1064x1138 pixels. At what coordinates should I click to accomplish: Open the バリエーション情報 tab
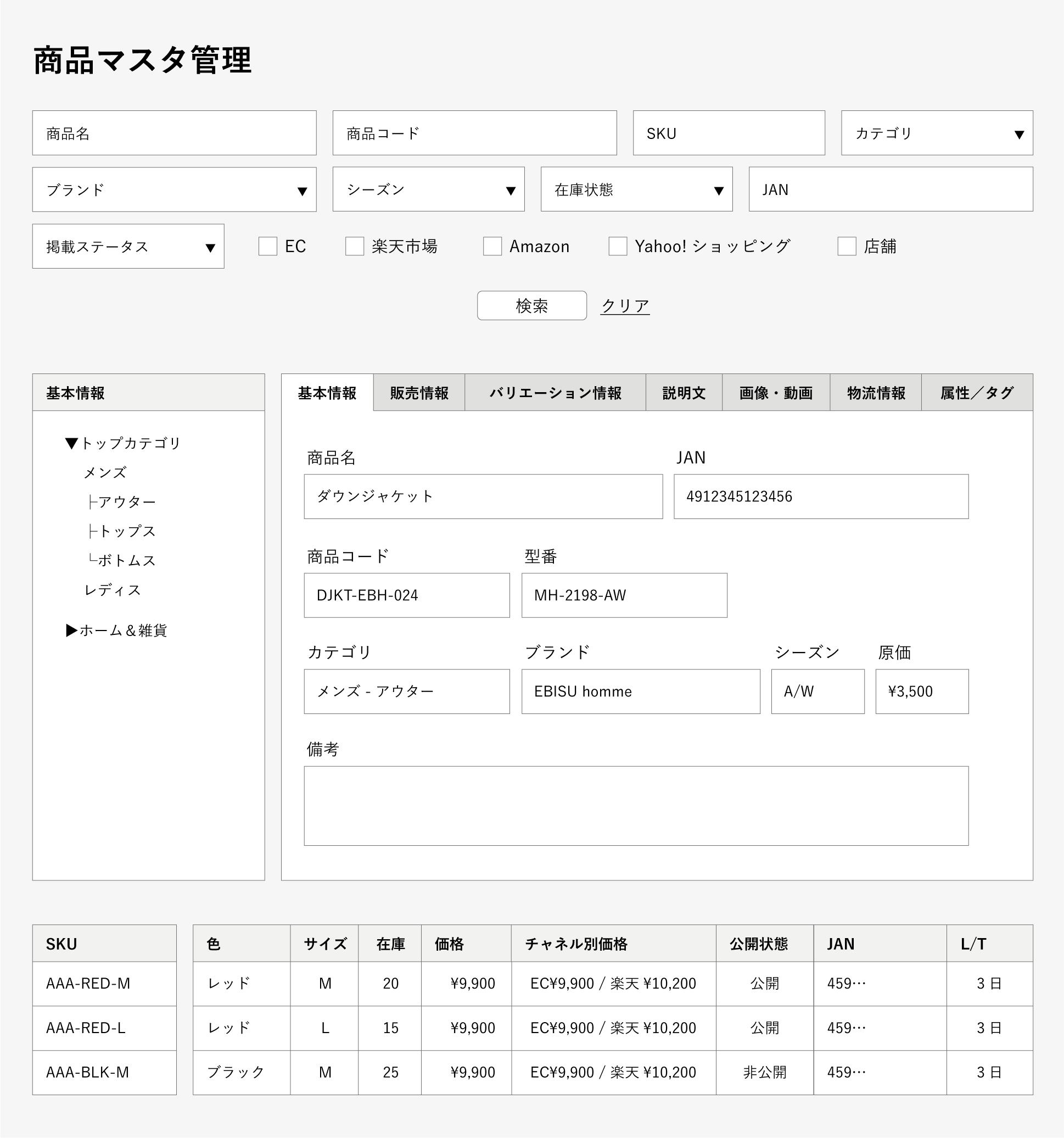[x=555, y=393]
